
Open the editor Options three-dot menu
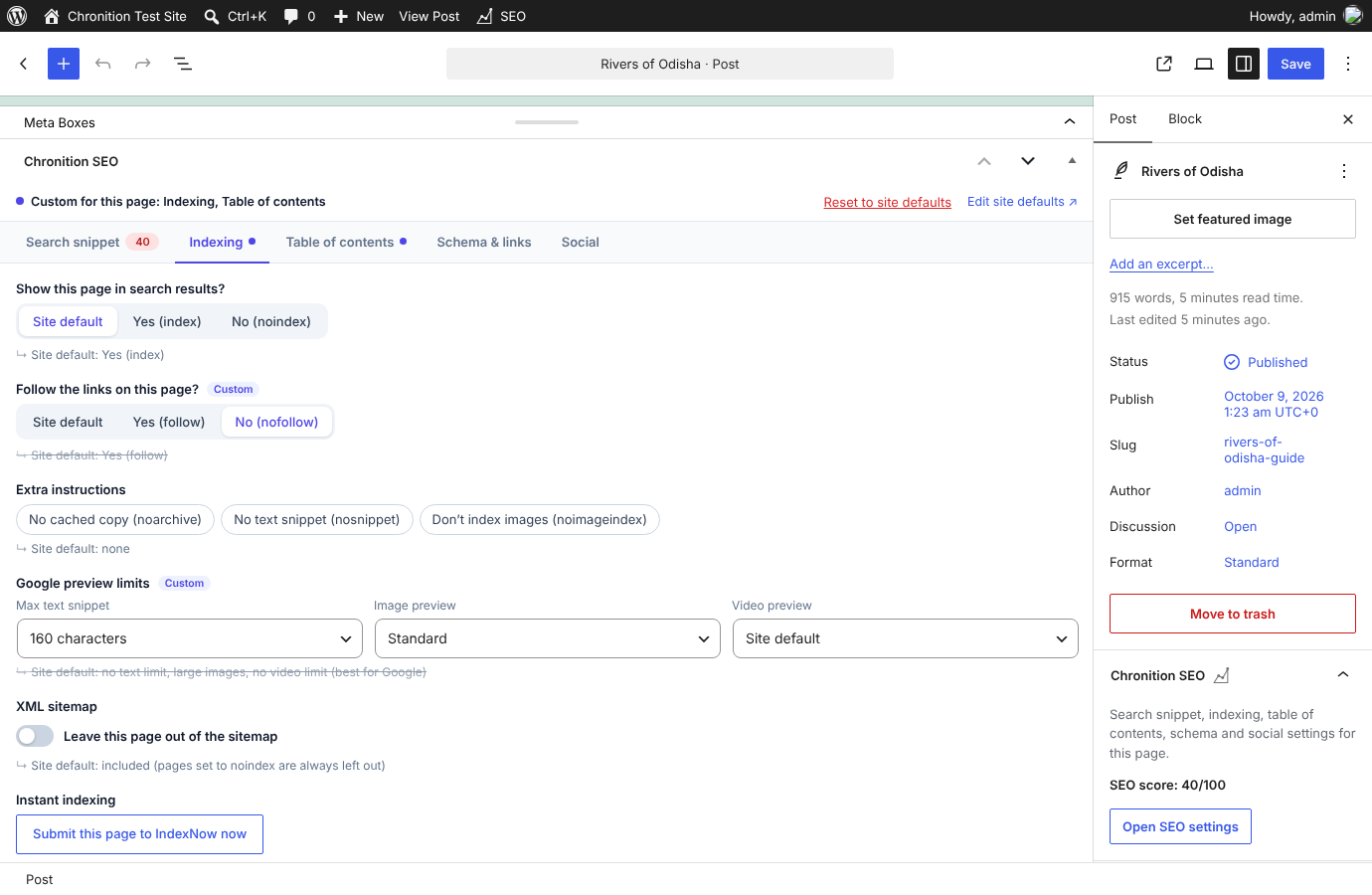(x=1348, y=64)
